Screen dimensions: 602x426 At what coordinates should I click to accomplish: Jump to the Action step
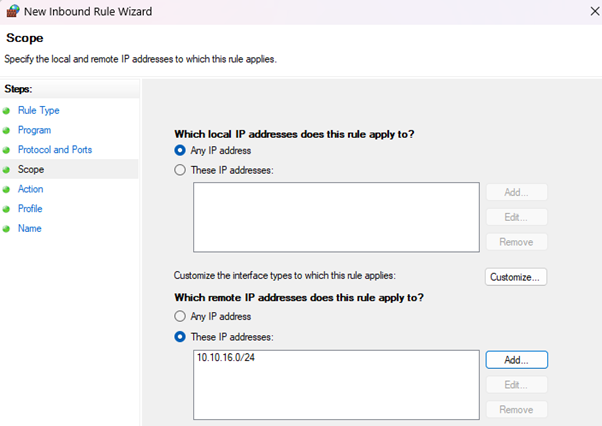pyautogui.click(x=30, y=189)
